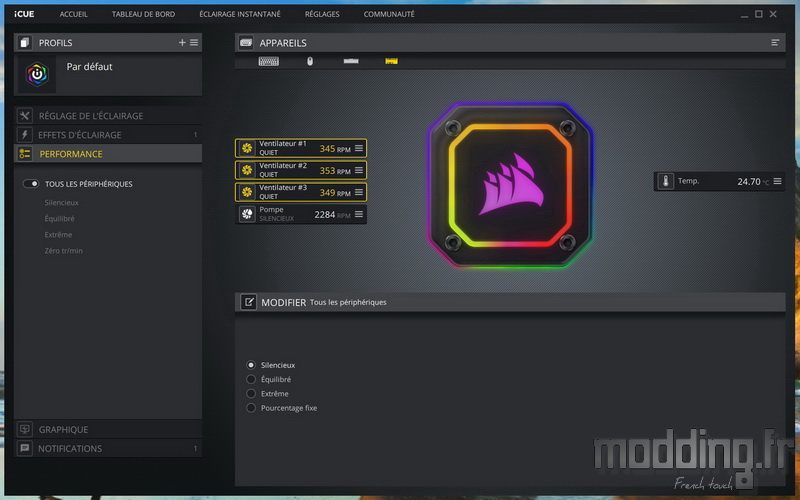The height and width of the screenshot is (500, 800).
Task: Select the highlighted yellow cooler device icon
Action: [391, 61]
